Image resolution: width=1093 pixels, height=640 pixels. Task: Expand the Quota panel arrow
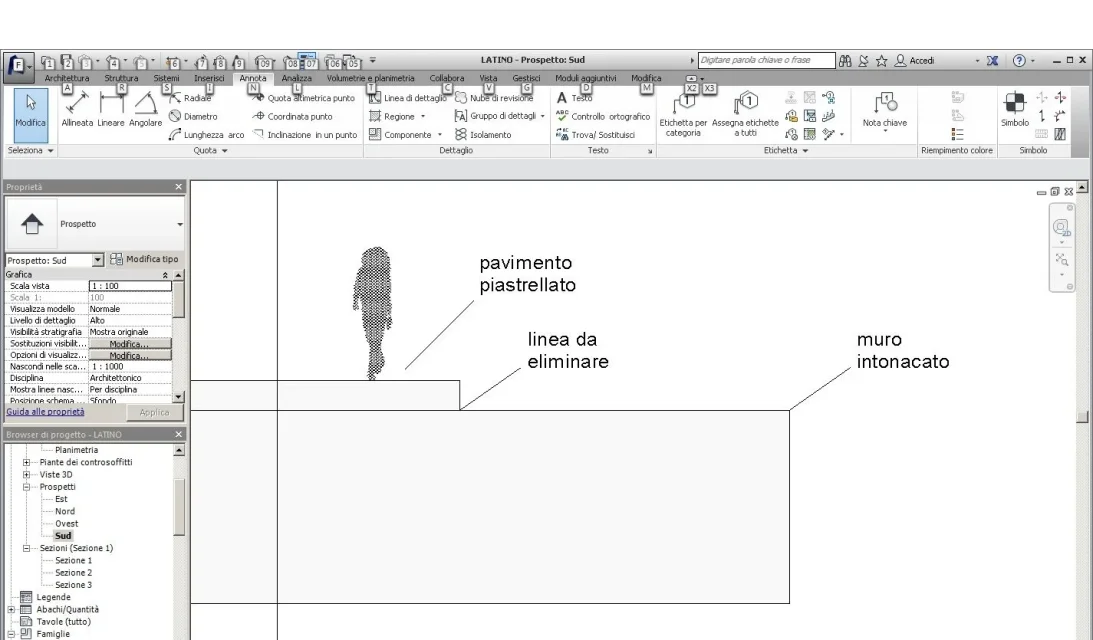[224, 151]
